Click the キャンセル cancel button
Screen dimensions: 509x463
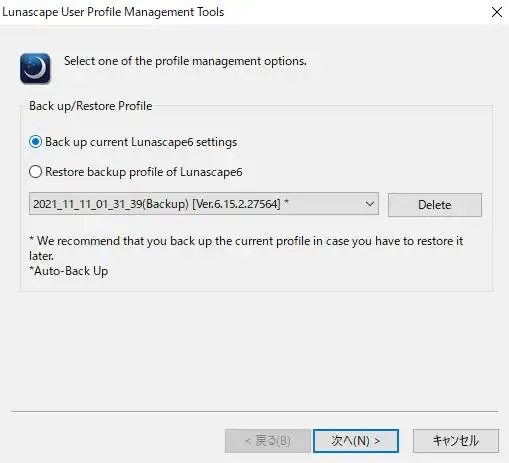point(456,441)
